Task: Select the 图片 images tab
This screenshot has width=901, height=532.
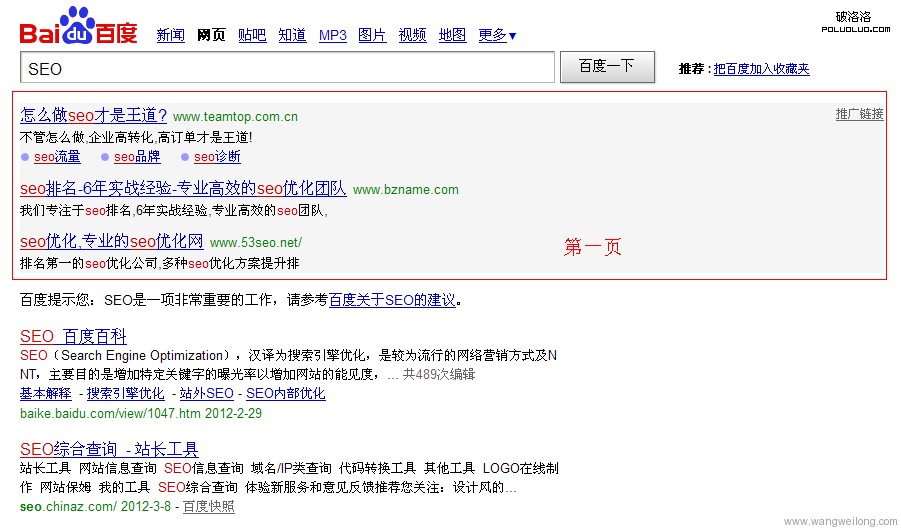Action: tap(372, 35)
